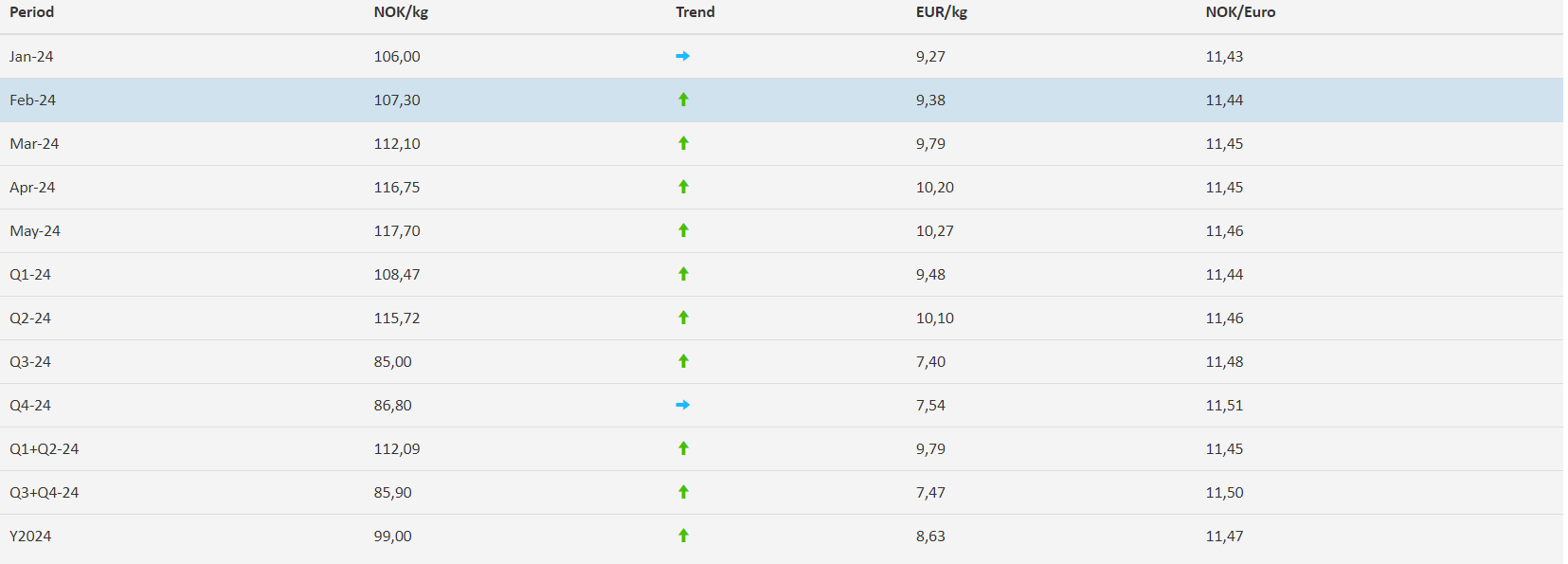
Task: Click the EUR/kg column header
Action: pyautogui.click(x=942, y=12)
